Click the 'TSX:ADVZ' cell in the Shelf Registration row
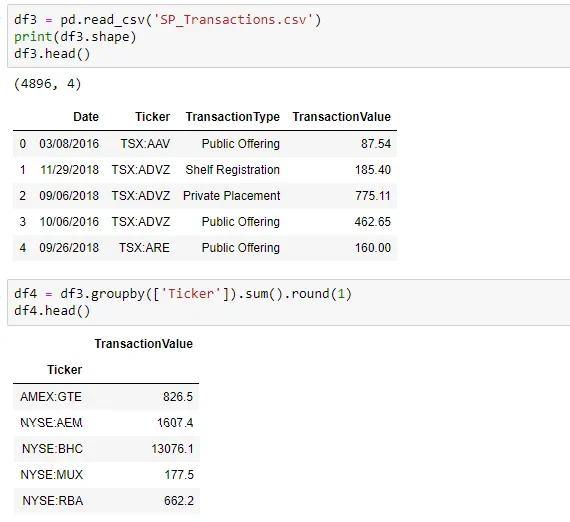The image size is (570, 522). point(141,170)
